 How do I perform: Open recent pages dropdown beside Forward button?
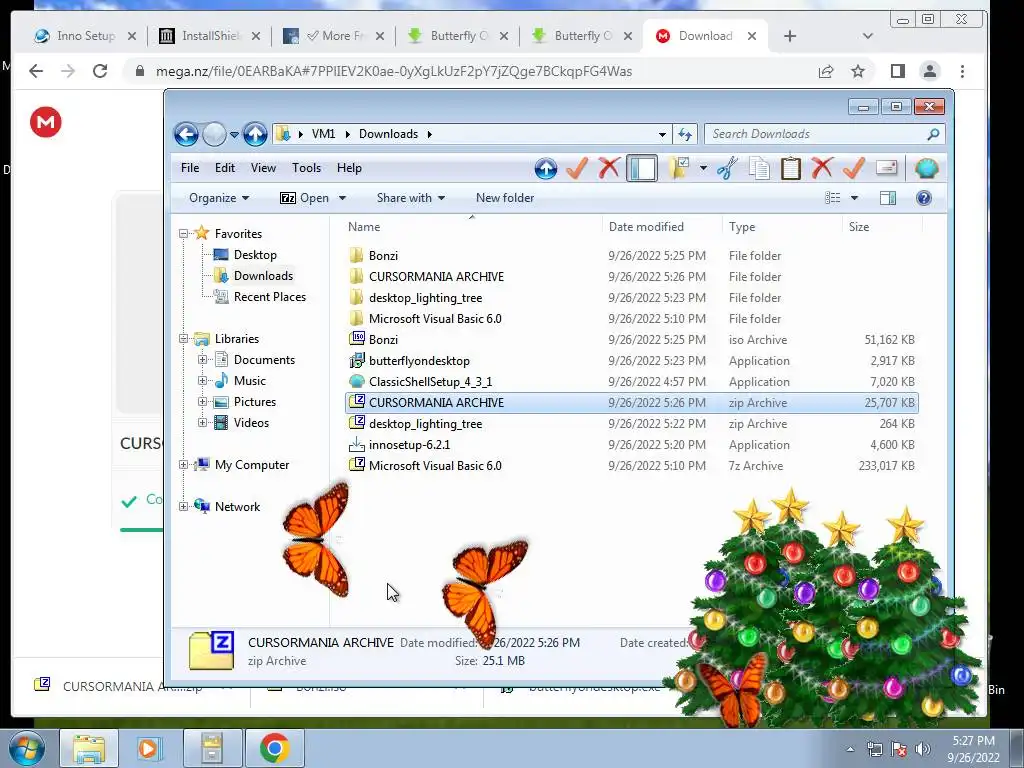(x=234, y=135)
